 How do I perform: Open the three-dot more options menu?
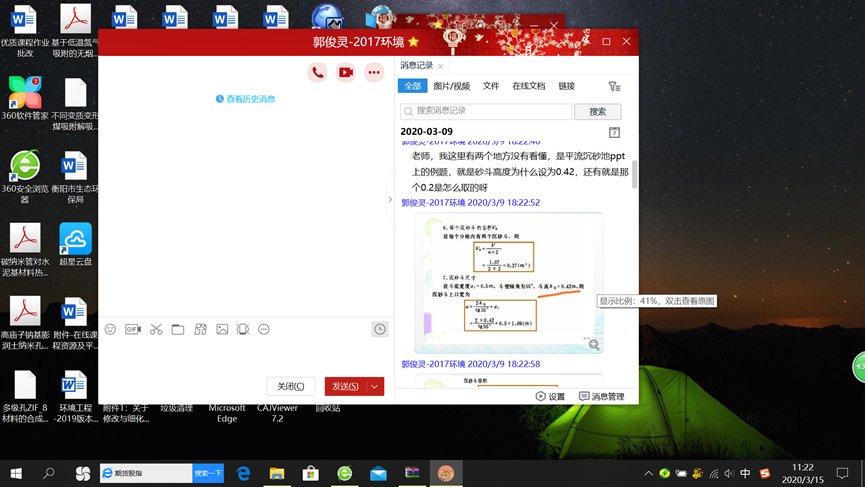pos(374,72)
